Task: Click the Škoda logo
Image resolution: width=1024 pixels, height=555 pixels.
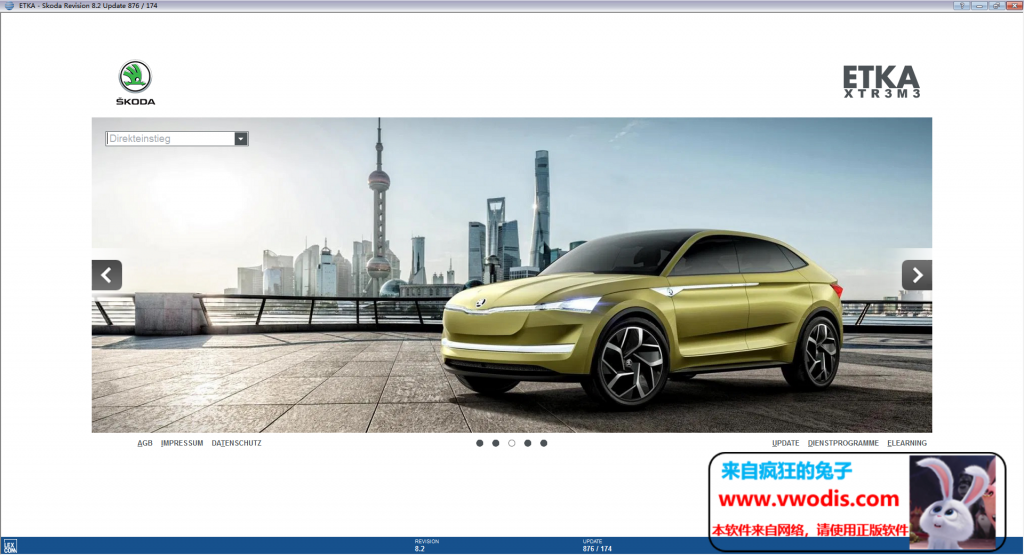Action: (x=135, y=82)
